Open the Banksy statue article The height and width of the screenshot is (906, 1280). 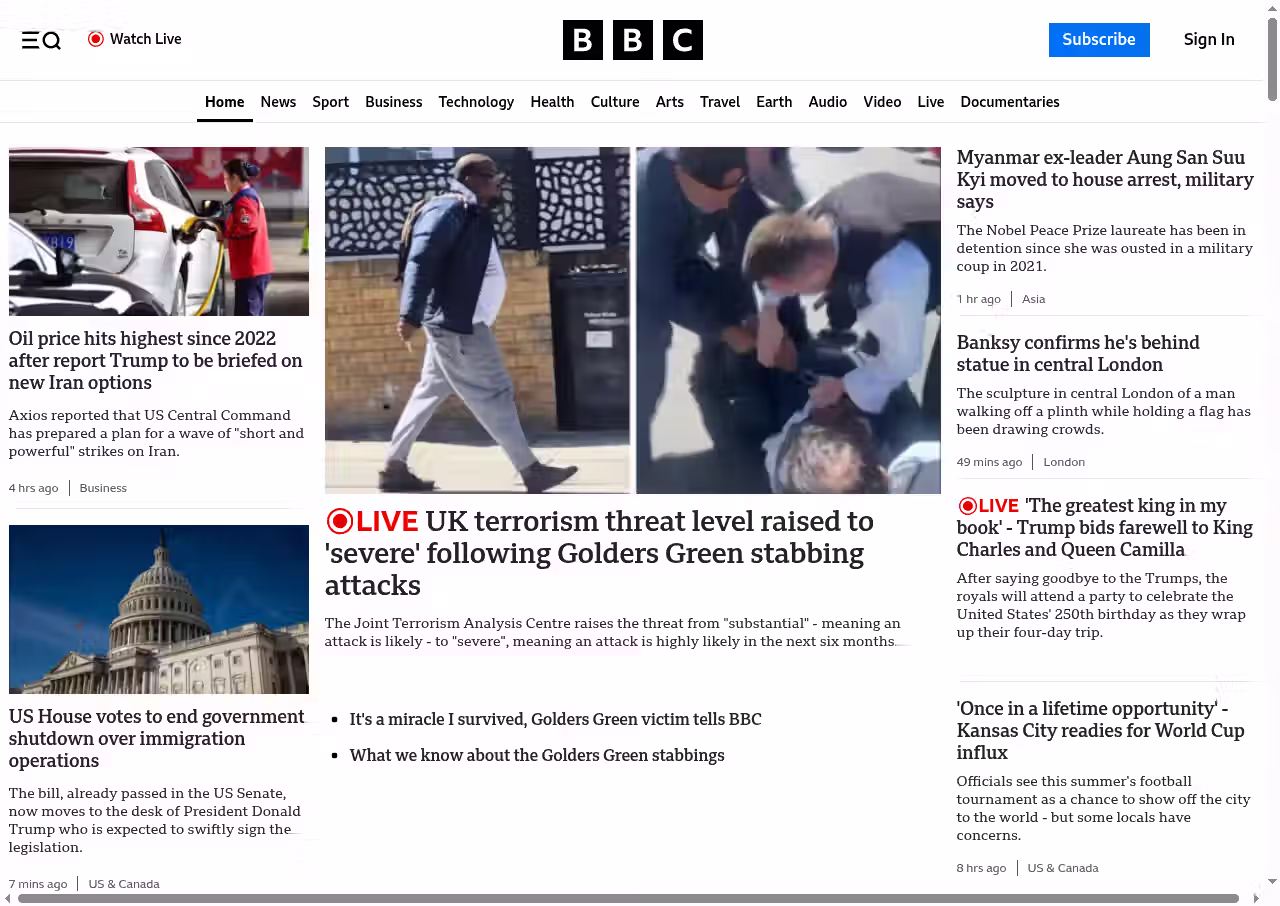pos(1077,353)
